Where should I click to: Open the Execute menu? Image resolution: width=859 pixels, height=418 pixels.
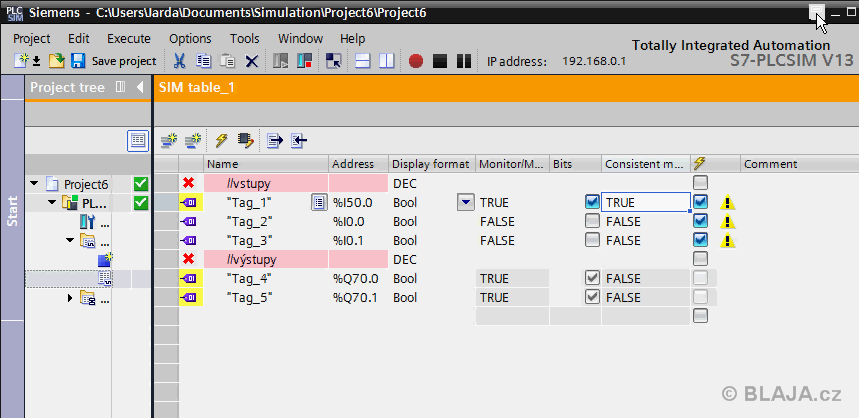(129, 38)
